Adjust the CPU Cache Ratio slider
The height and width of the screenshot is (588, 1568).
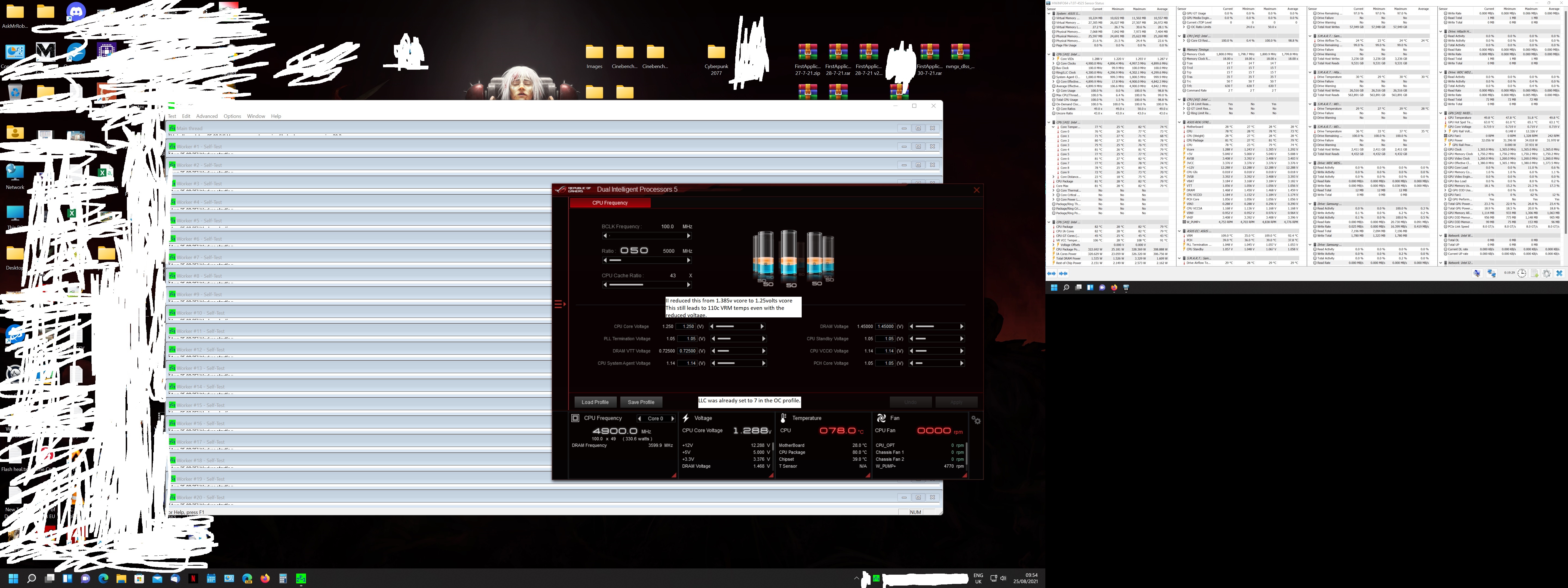647,285
